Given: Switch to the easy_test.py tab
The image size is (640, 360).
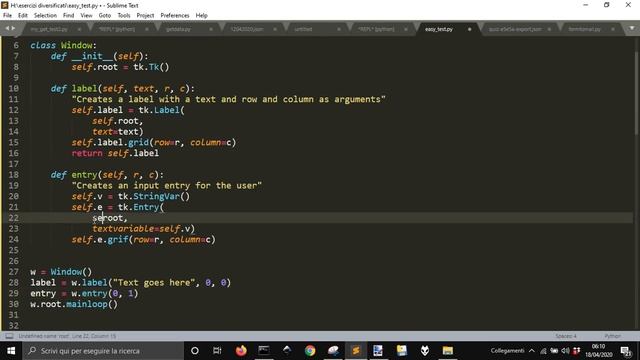Looking at the screenshot, I should click(439, 29).
